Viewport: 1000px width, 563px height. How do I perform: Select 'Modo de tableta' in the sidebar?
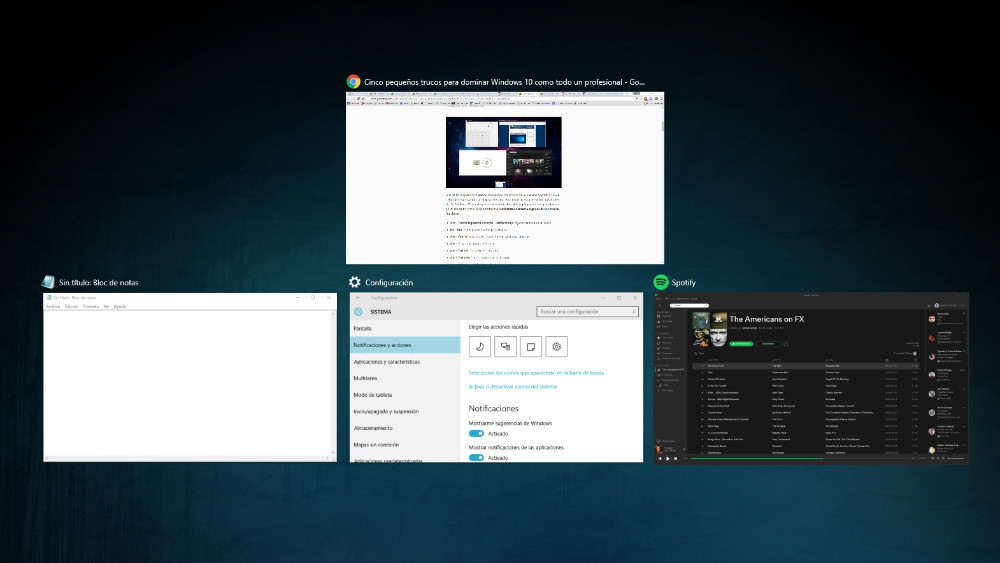[x=405, y=395]
